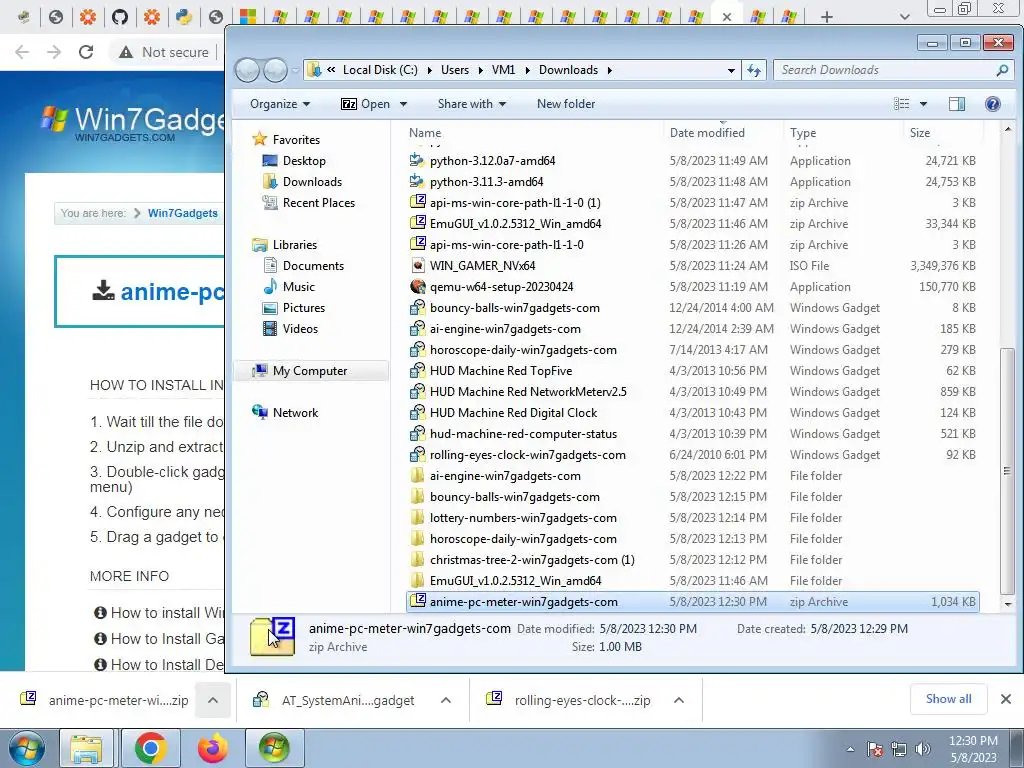Select the python-3.12.0a7-amd64 installer icon
Viewport: 1024px width, 768px height.
(417, 161)
